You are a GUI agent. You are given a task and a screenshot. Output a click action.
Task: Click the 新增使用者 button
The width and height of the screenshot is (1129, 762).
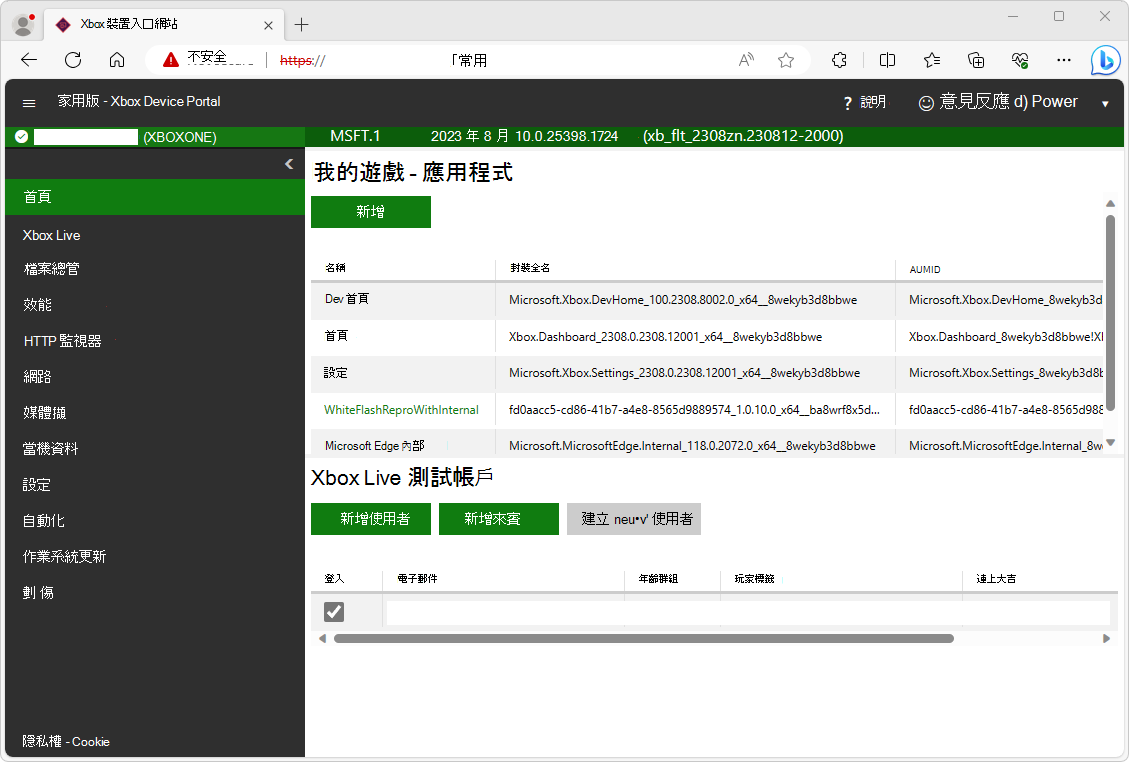pos(371,519)
